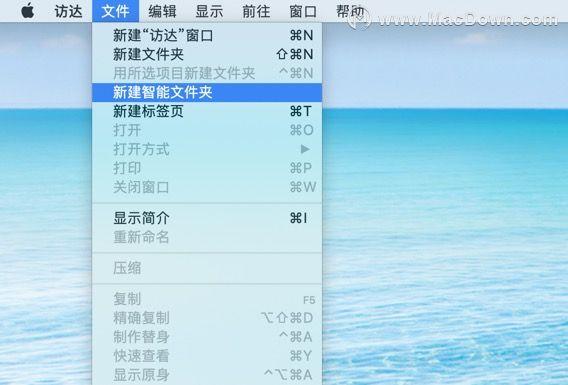Close the open 文件 menu
This screenshot has height=385, width=568.
coord(116,11)
